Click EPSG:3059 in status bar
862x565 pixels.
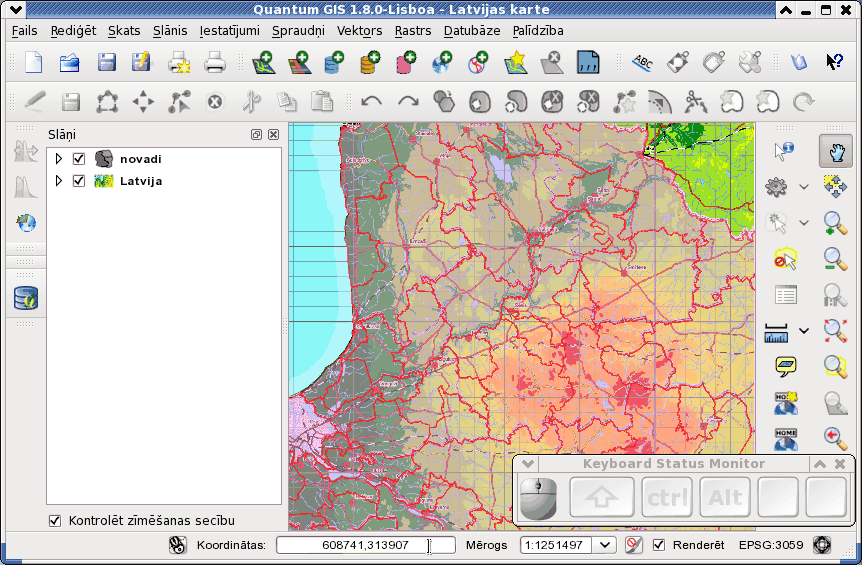click(771, 545)
